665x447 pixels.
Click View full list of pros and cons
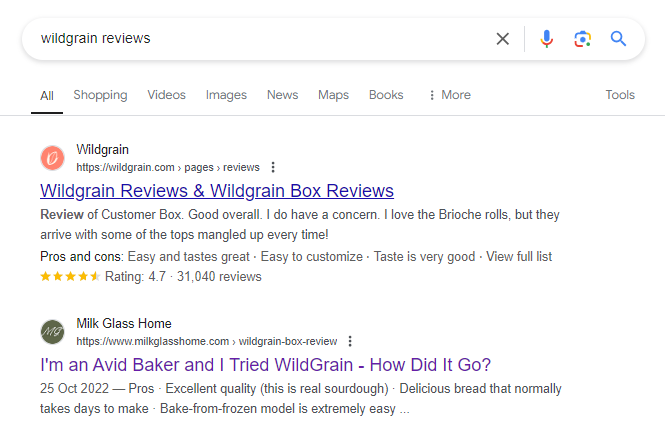[519, 257]
